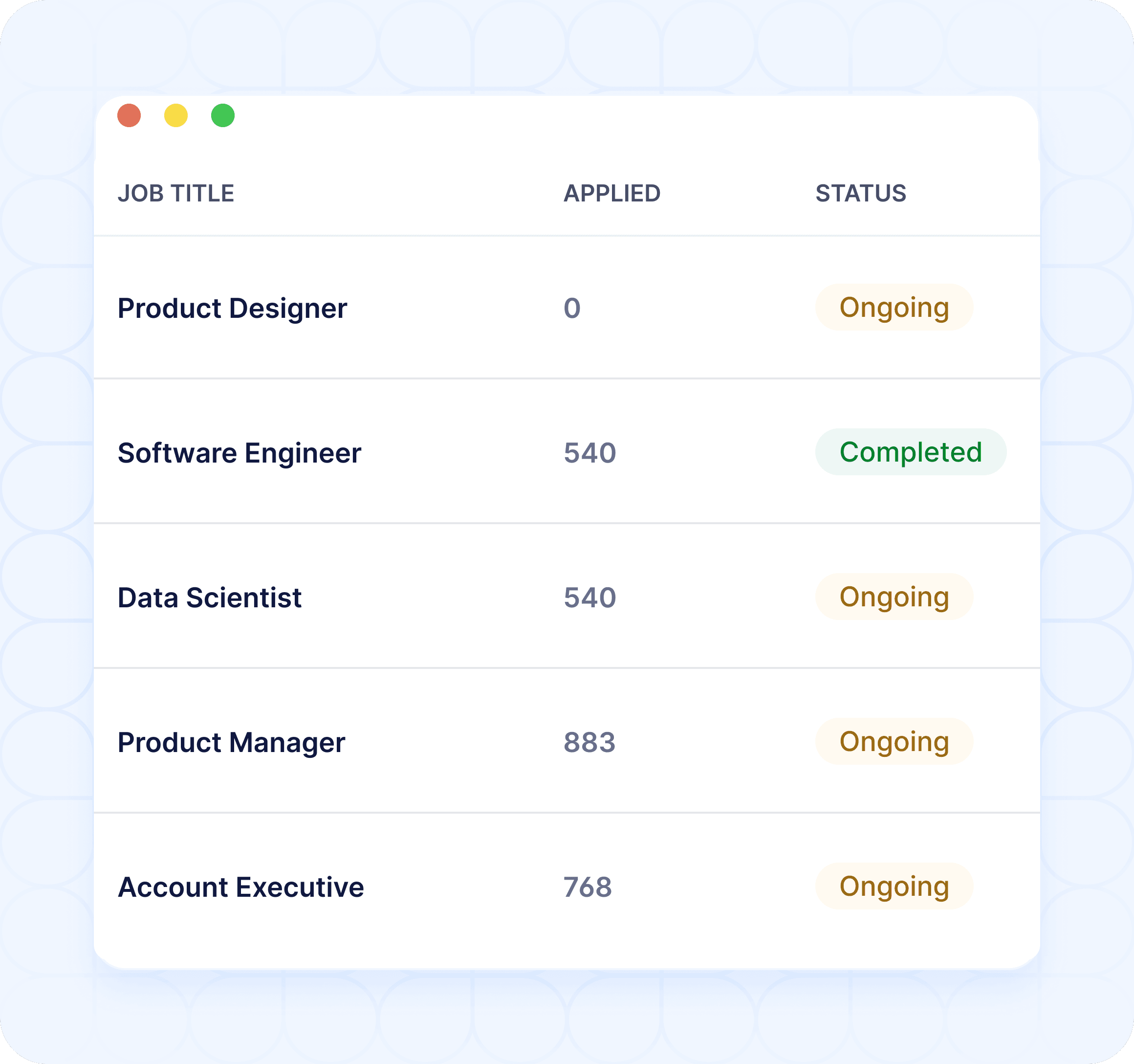The width and height of the screenshot is (1134, 1064).
Task: Click the Ongoing badge for Product Designer
Action: pos(894,307)
